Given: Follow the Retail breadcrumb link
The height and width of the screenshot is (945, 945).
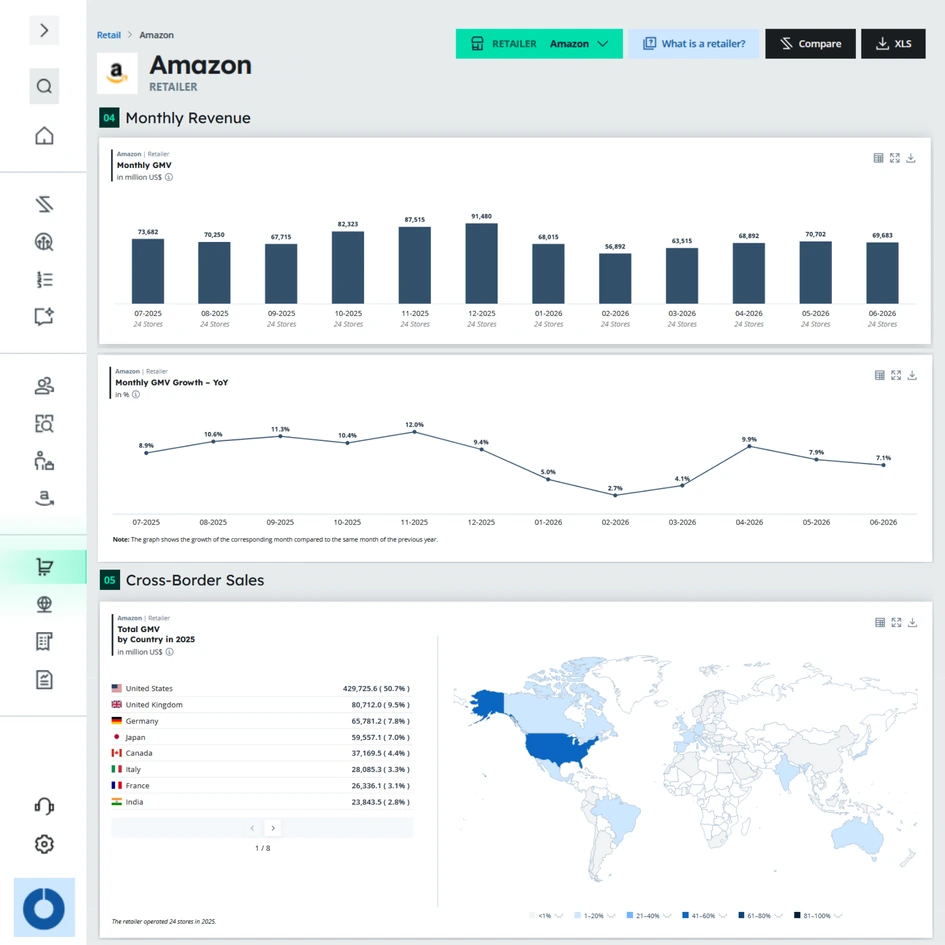Looking at the screenshot, I should (108, 35).
